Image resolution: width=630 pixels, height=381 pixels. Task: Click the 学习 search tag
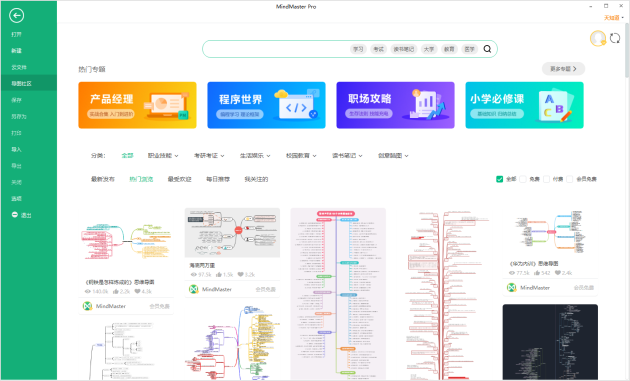click(x=358, y=49)
